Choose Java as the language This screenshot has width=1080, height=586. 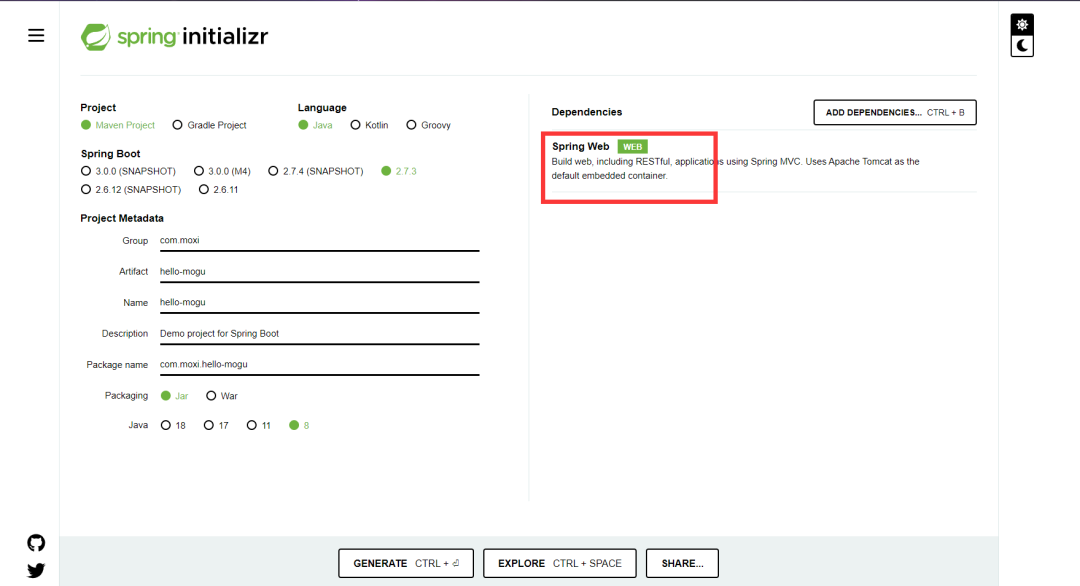[x=315, y=125]
